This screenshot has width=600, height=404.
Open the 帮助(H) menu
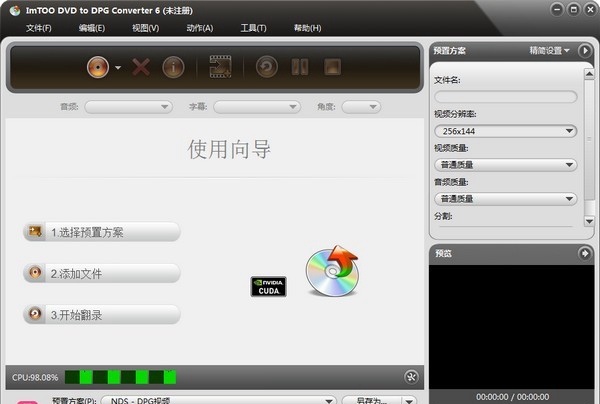pyautogui.click(x=307, y=28)
